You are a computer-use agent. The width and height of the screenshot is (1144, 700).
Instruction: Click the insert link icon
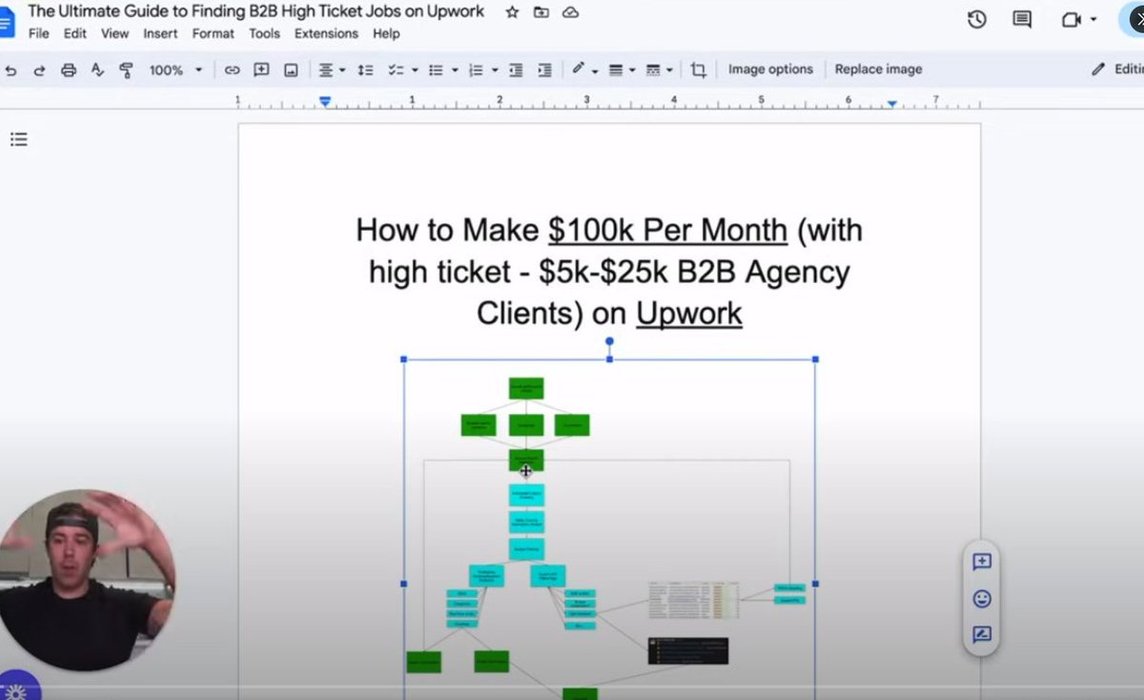tap(232, 70)
